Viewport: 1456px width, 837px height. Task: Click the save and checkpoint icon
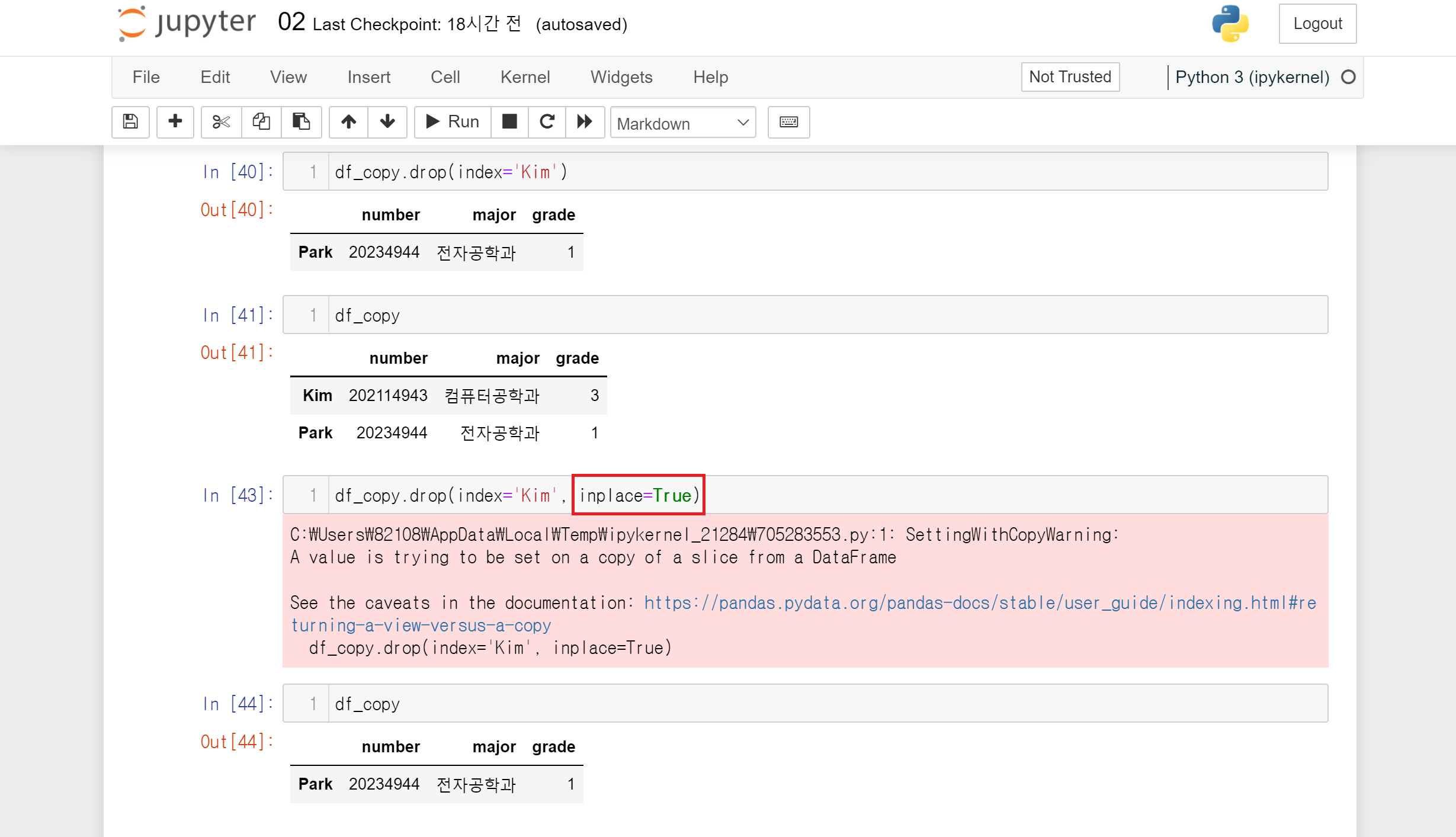click(x=130, y=122)
